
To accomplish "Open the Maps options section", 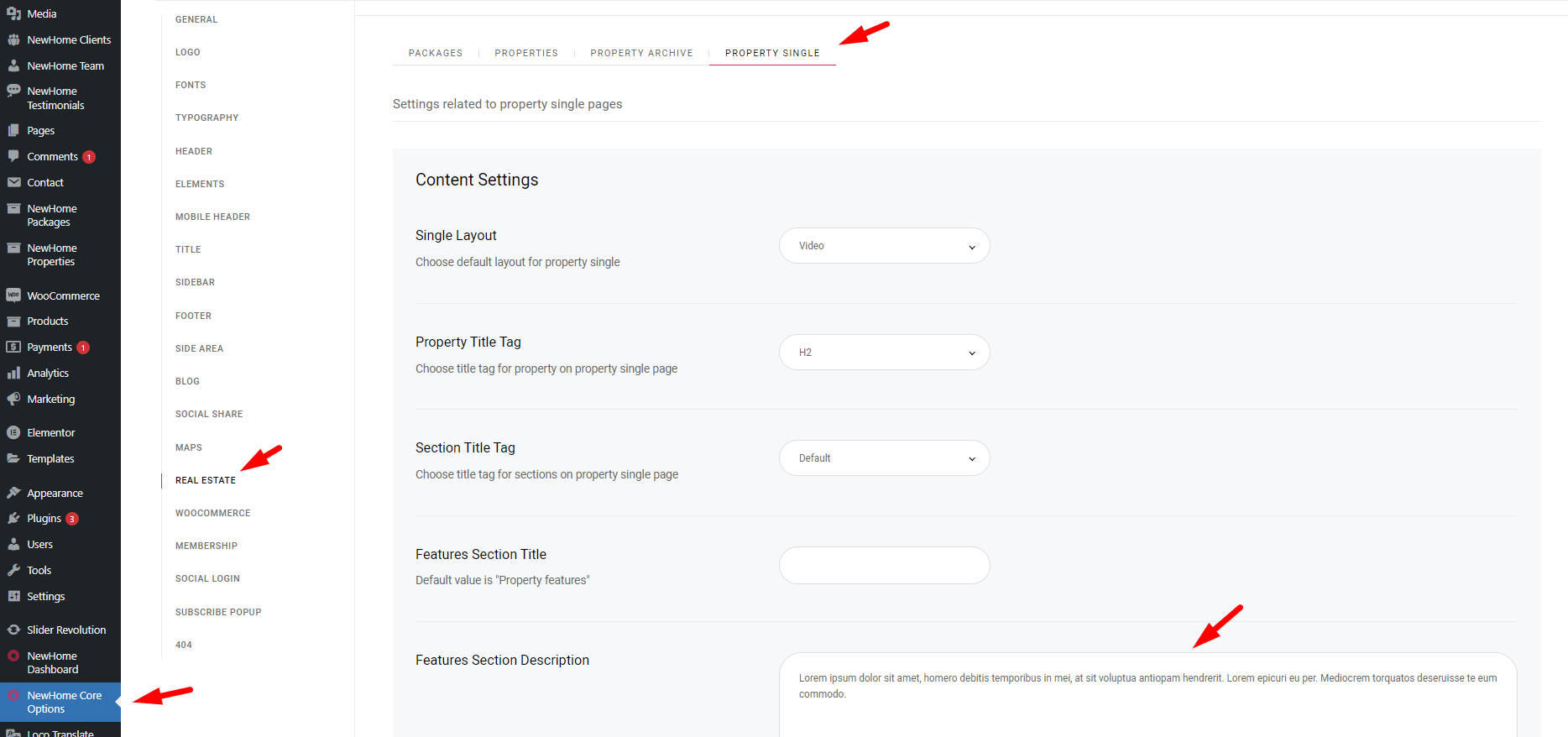I will [x=189, y=447].
